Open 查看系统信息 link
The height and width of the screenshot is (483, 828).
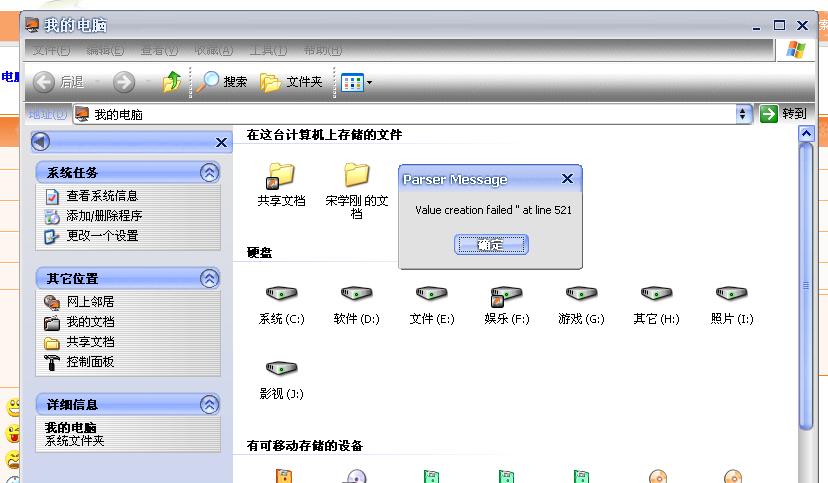102,196
